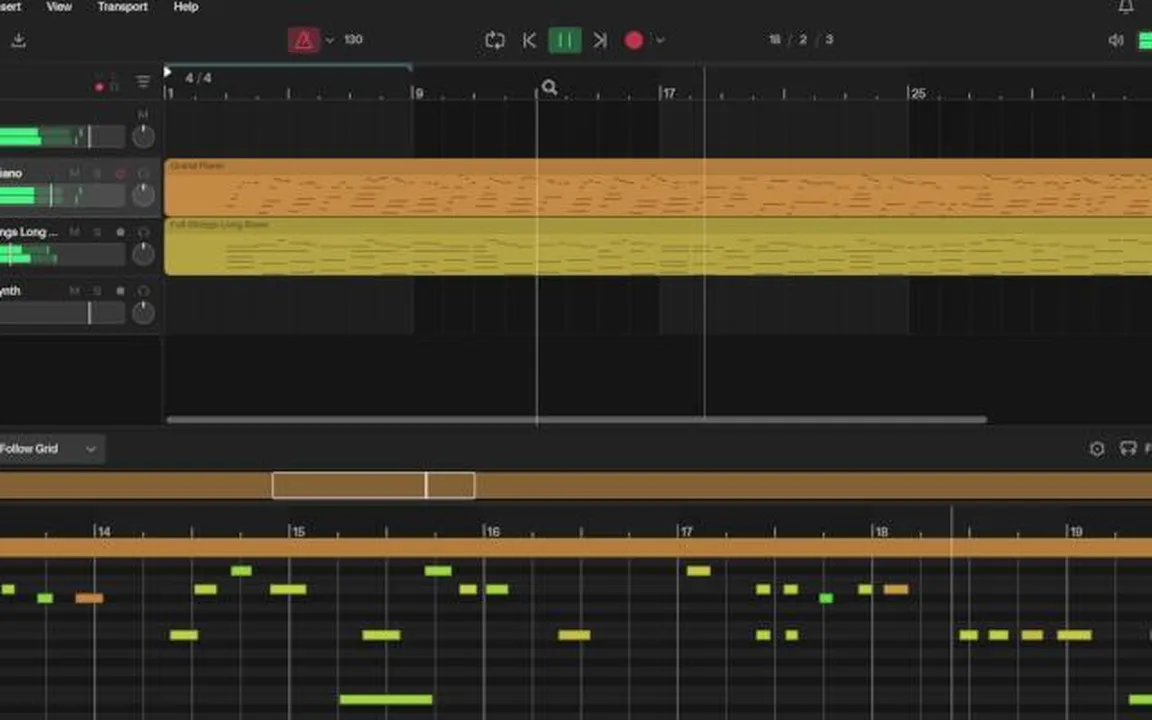The width and height of the screenshot is (1152, 720).
Task: Adjust the Piano track volume slider
Action: [62, 195]
